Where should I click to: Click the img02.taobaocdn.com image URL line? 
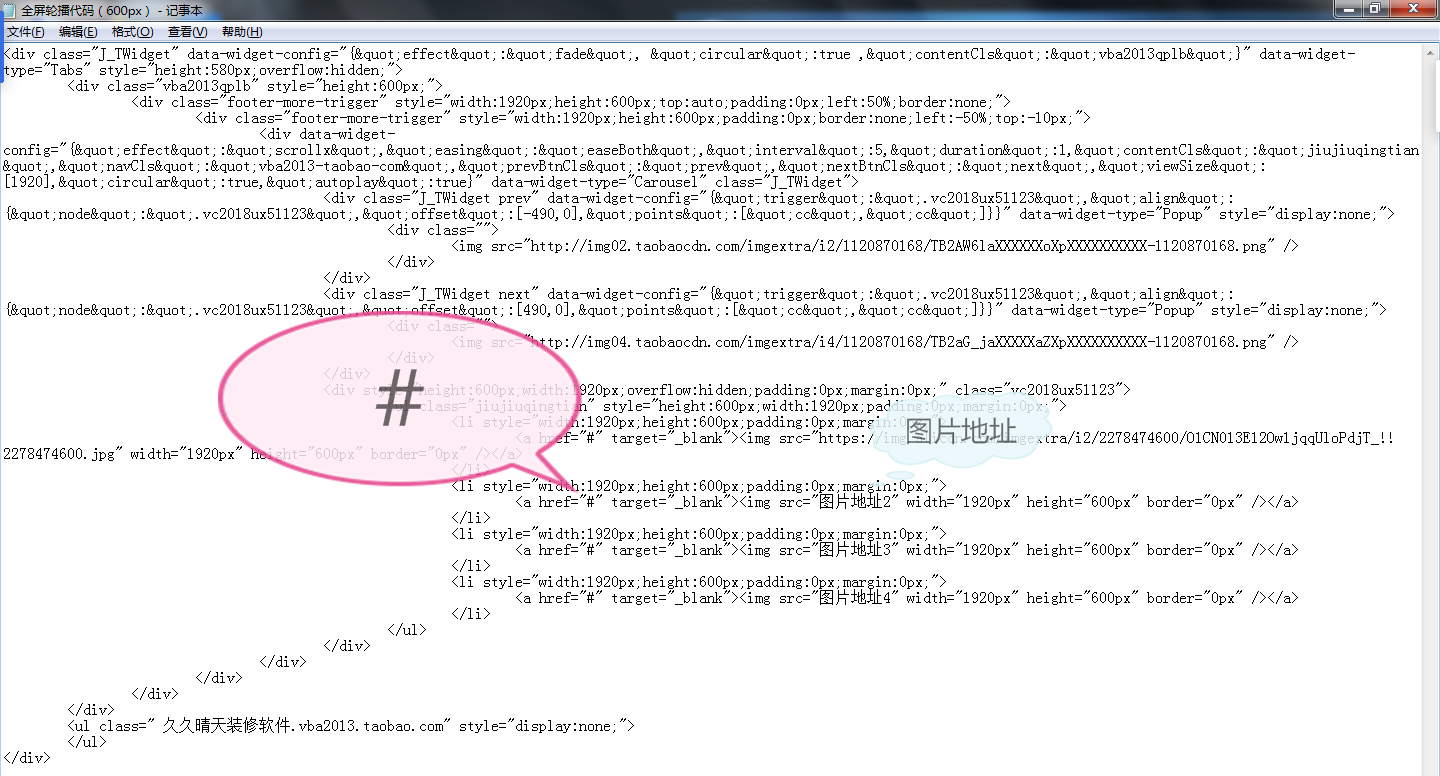click(x=875, y=246)
